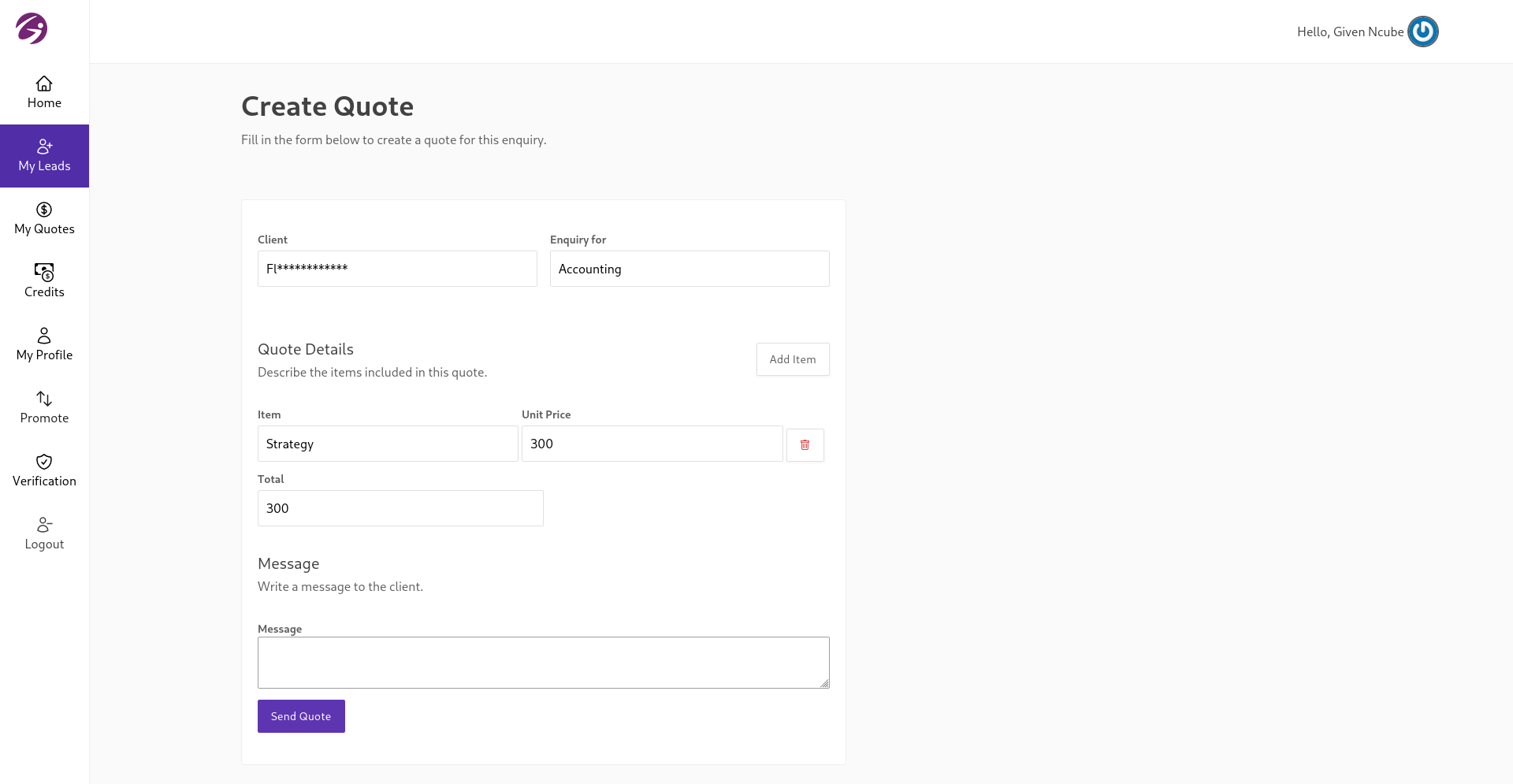Grab the Message textarea resize handle

(824, 683)
